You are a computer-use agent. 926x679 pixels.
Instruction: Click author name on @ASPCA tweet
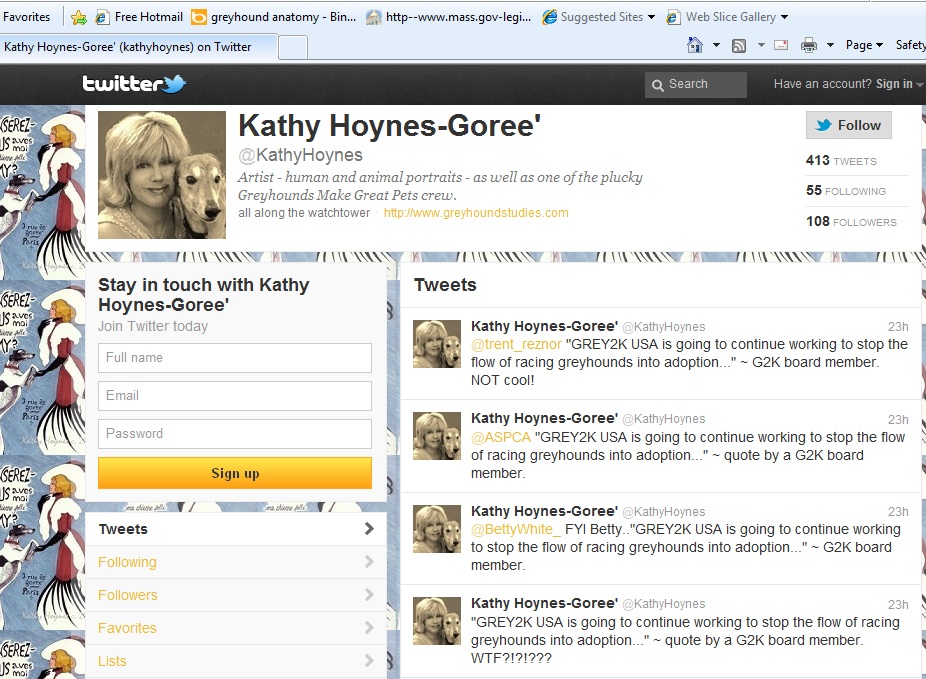click(x=544, y=419)
